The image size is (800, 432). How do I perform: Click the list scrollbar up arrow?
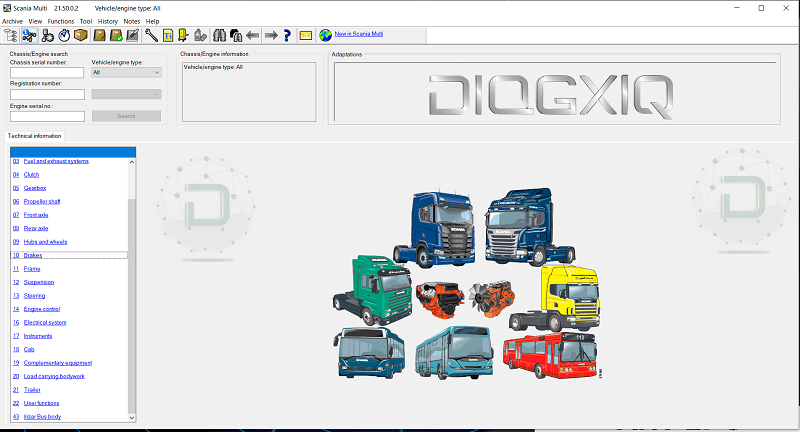point(132,162)
